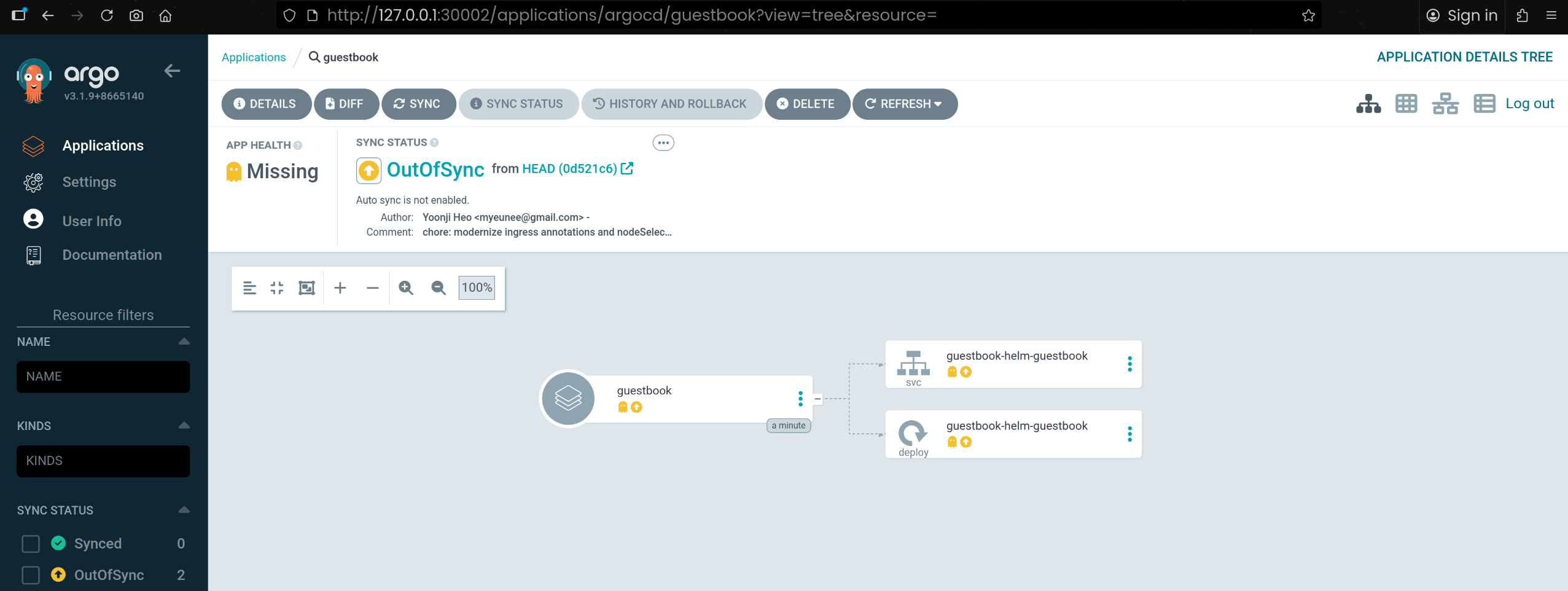Click the Sync Status help question icon
The image size is (1568, 591).
click(x=434, y=143)
